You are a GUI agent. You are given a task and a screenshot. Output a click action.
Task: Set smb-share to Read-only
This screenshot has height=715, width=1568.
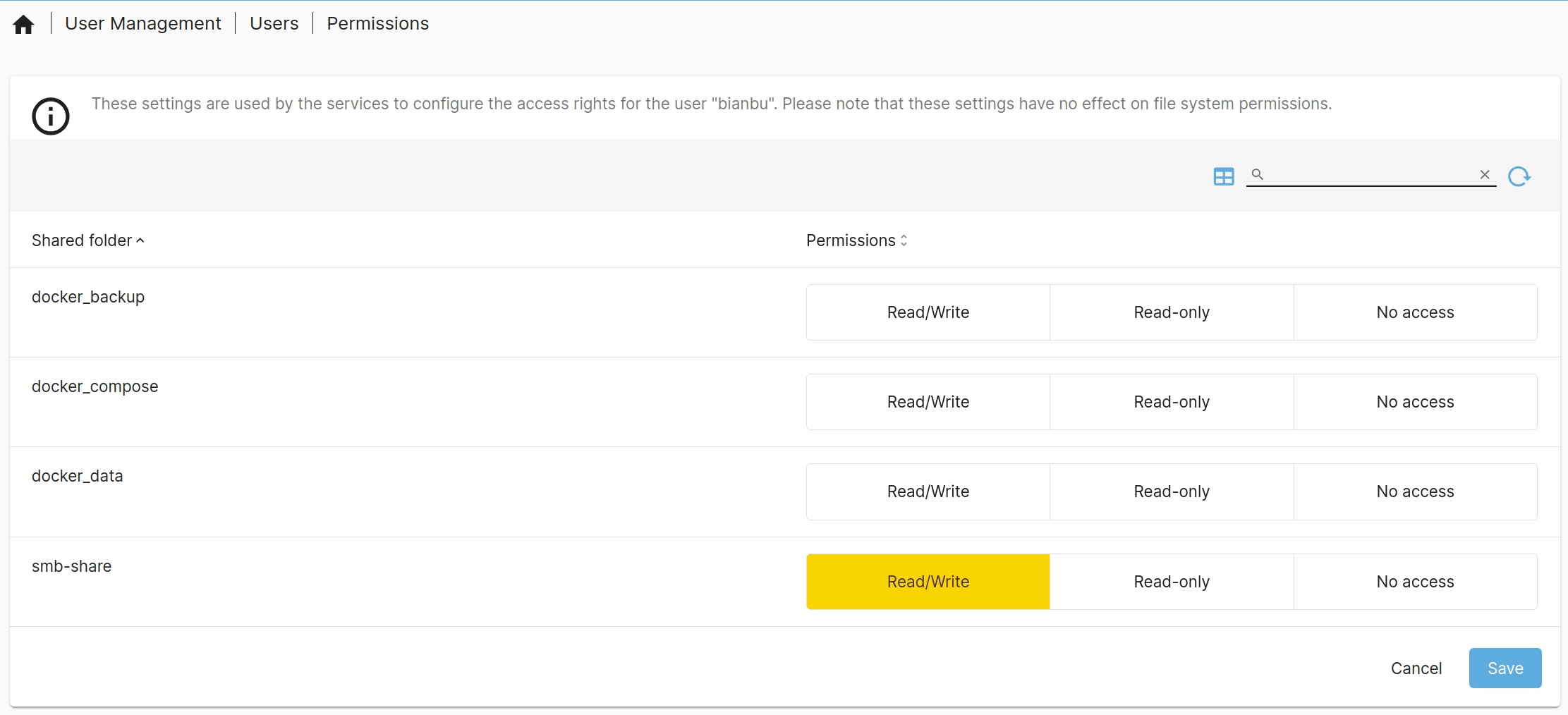click(x=1171, y=582)
